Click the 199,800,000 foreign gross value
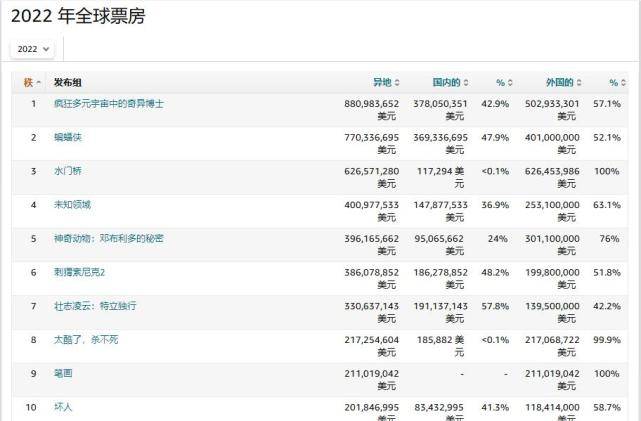Screen dimensions: 641x421 [552, 272]
